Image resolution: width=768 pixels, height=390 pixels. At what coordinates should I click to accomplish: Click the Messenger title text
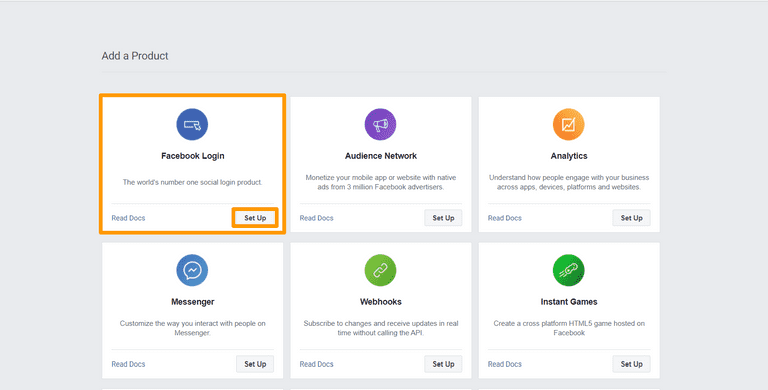click(x=192, y=302)
